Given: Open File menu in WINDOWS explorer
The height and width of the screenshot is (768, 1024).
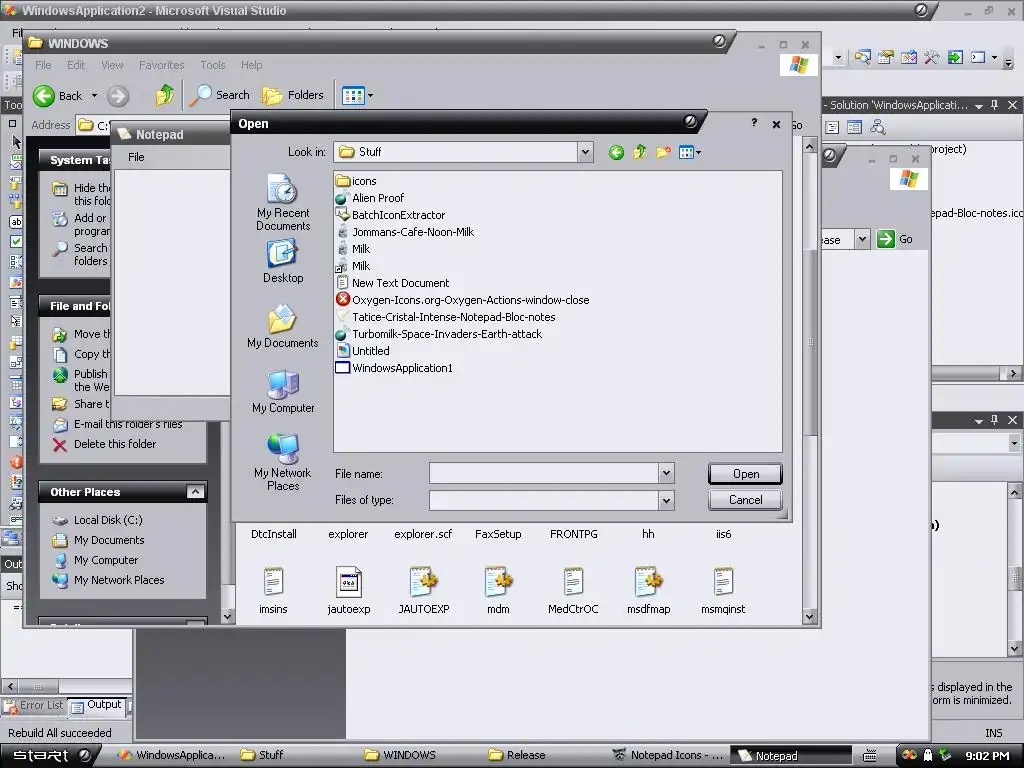Looking at the screenshot, I should click(x=43, y=65).
